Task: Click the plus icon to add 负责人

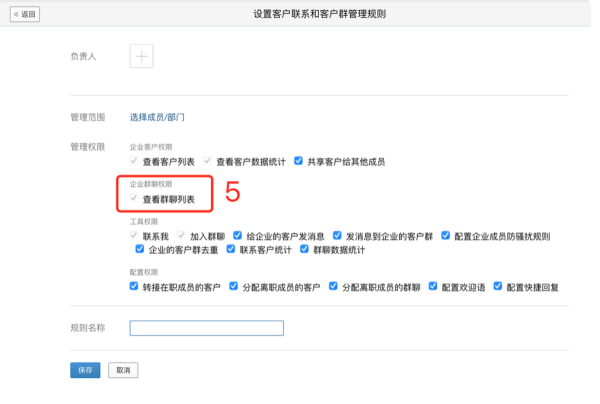Action: click(142, 56)
